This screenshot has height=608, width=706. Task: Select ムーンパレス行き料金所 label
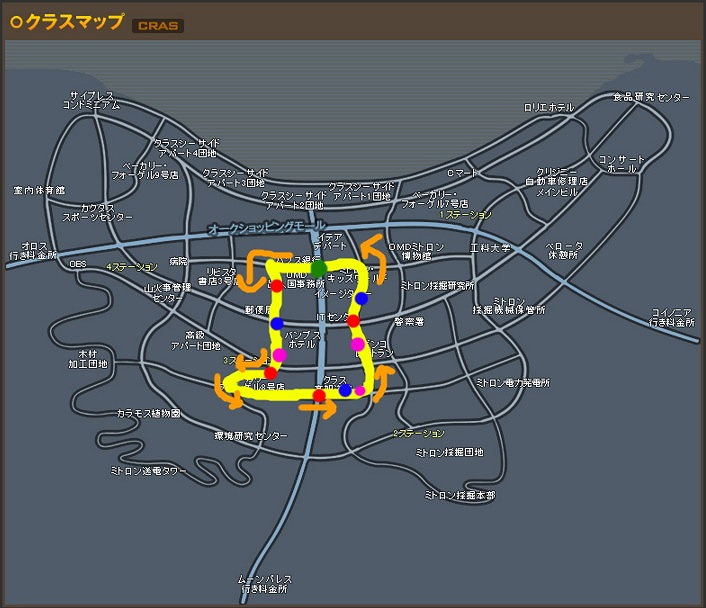click(x=265, y=584)
